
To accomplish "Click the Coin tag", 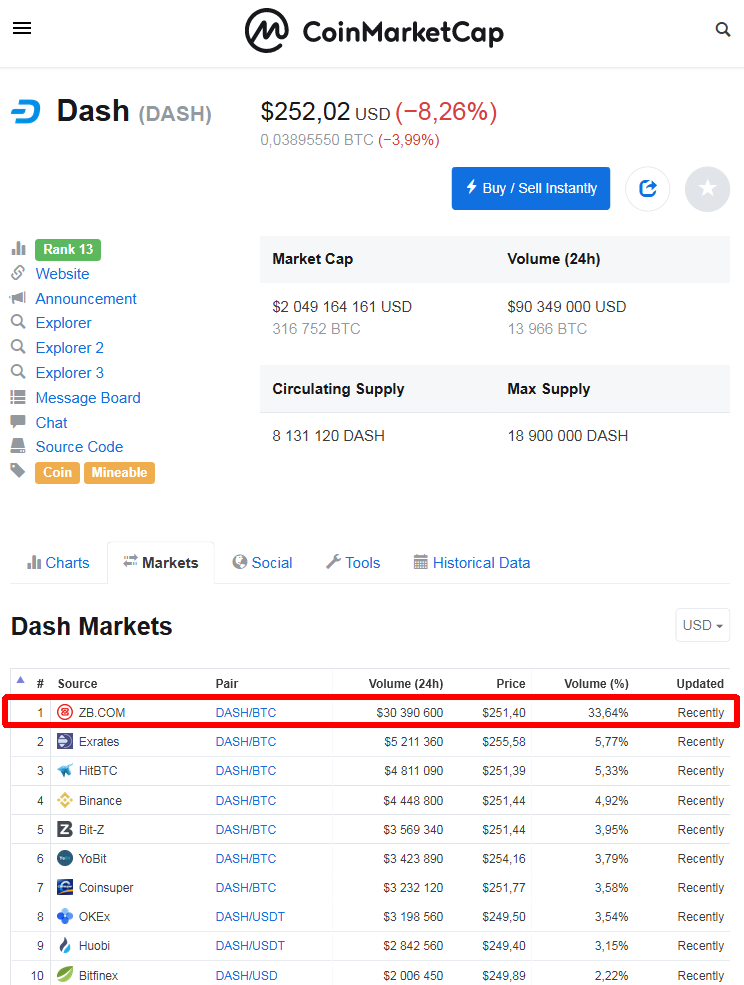I will [57, 472].
